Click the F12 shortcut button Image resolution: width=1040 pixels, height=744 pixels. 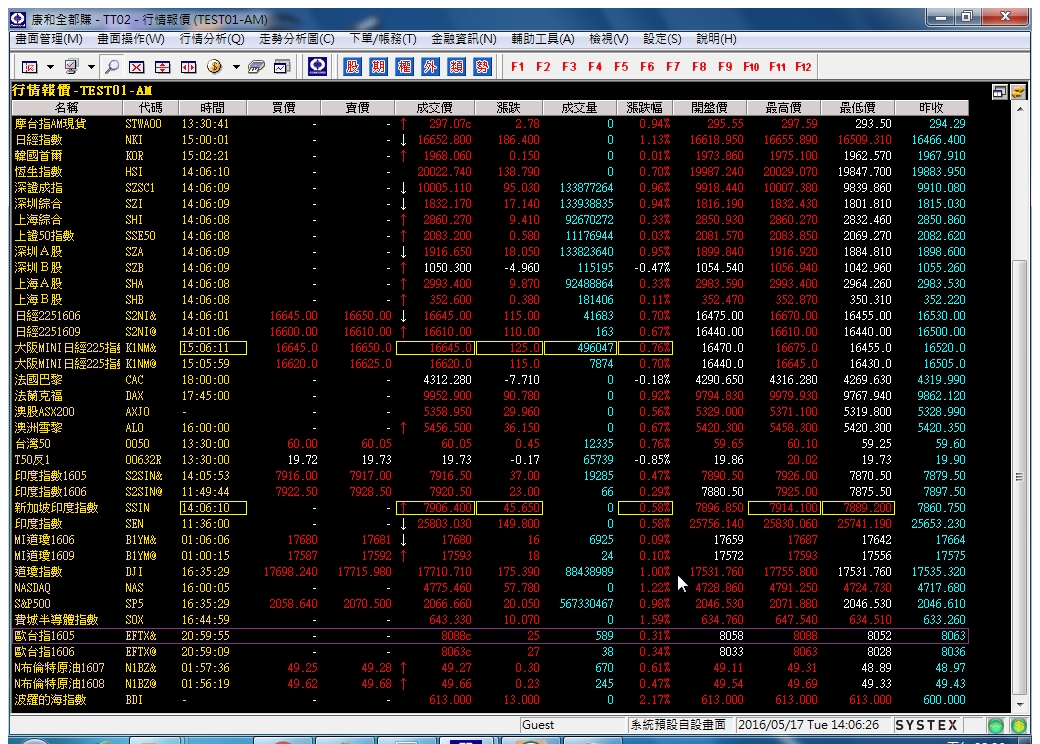tap(803, 66)
